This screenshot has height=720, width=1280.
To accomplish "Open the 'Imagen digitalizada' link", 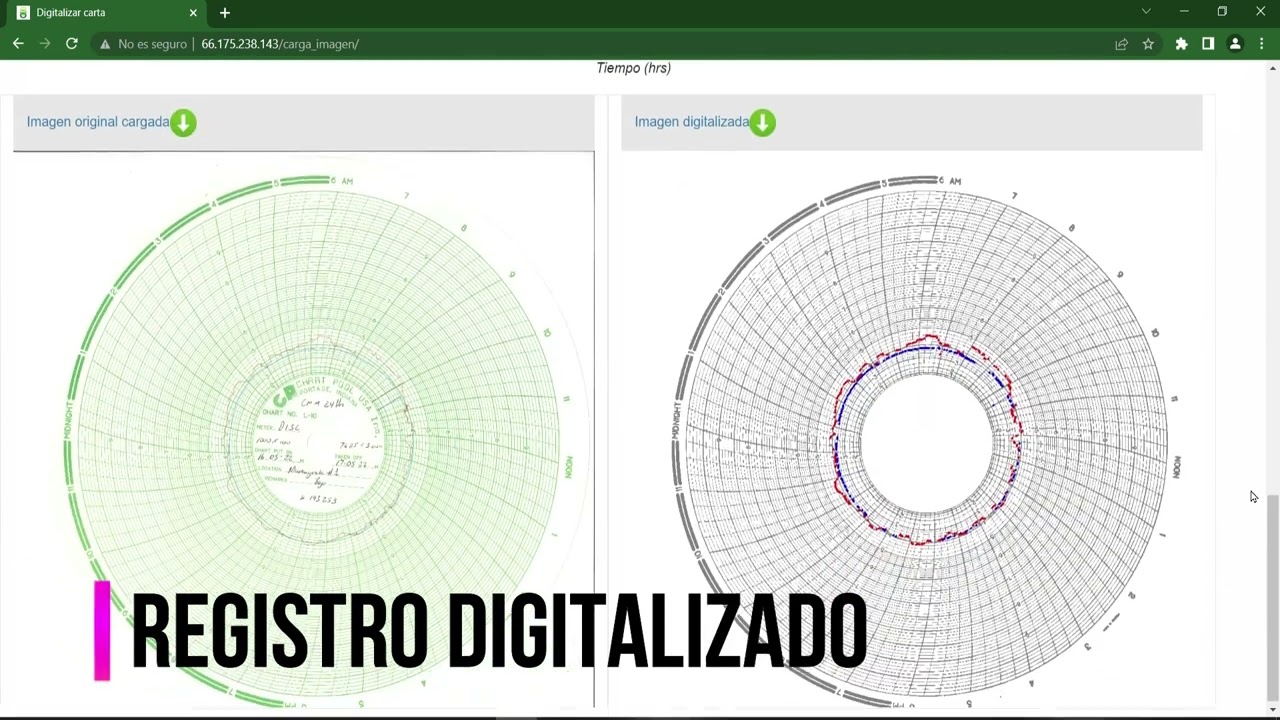I will coord(692,122).
